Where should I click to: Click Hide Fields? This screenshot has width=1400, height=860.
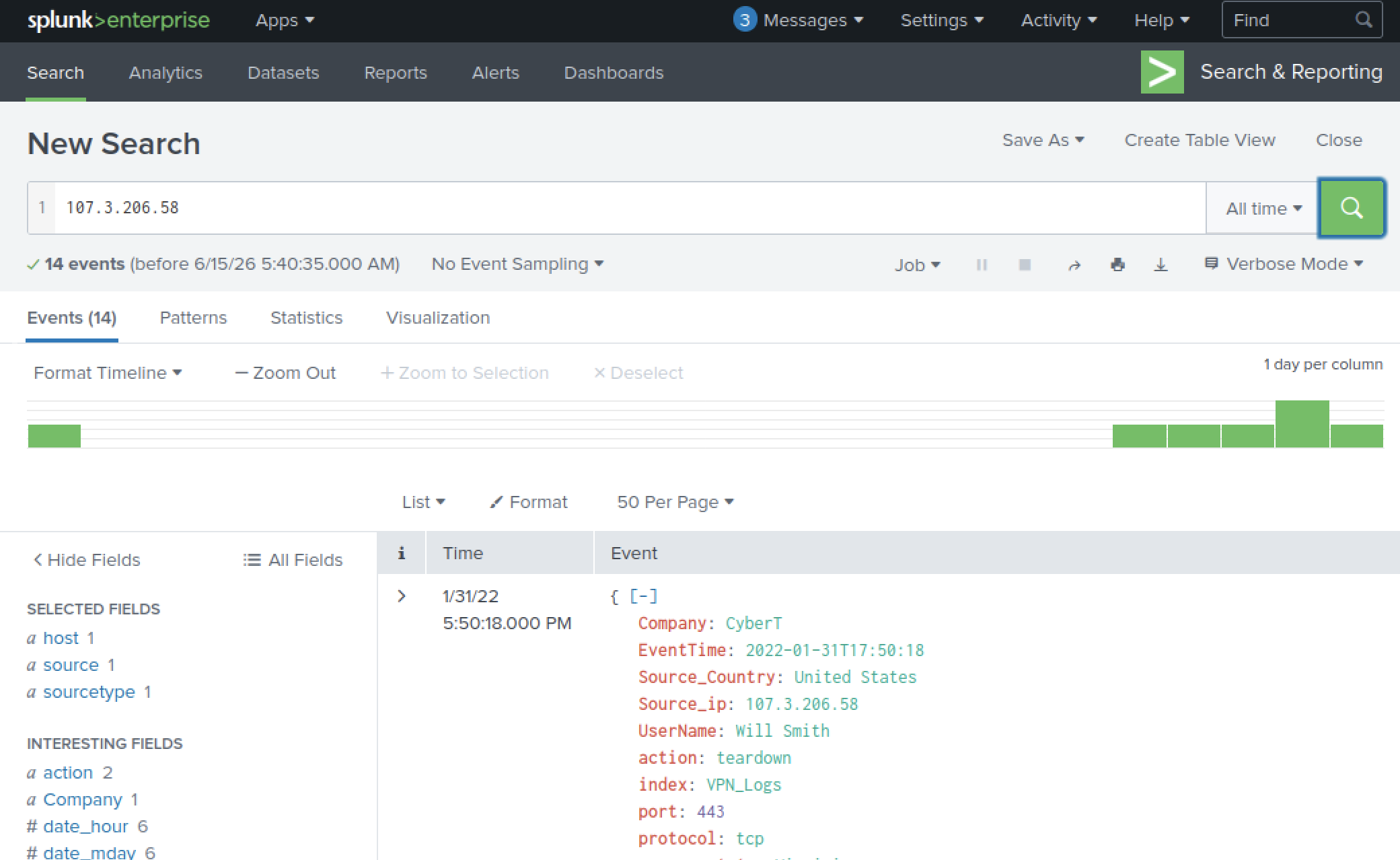point(87,560)
